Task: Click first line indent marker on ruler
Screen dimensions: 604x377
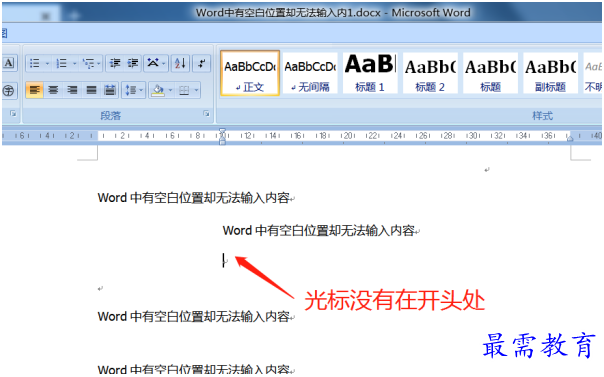Action: tap(222, 132)
